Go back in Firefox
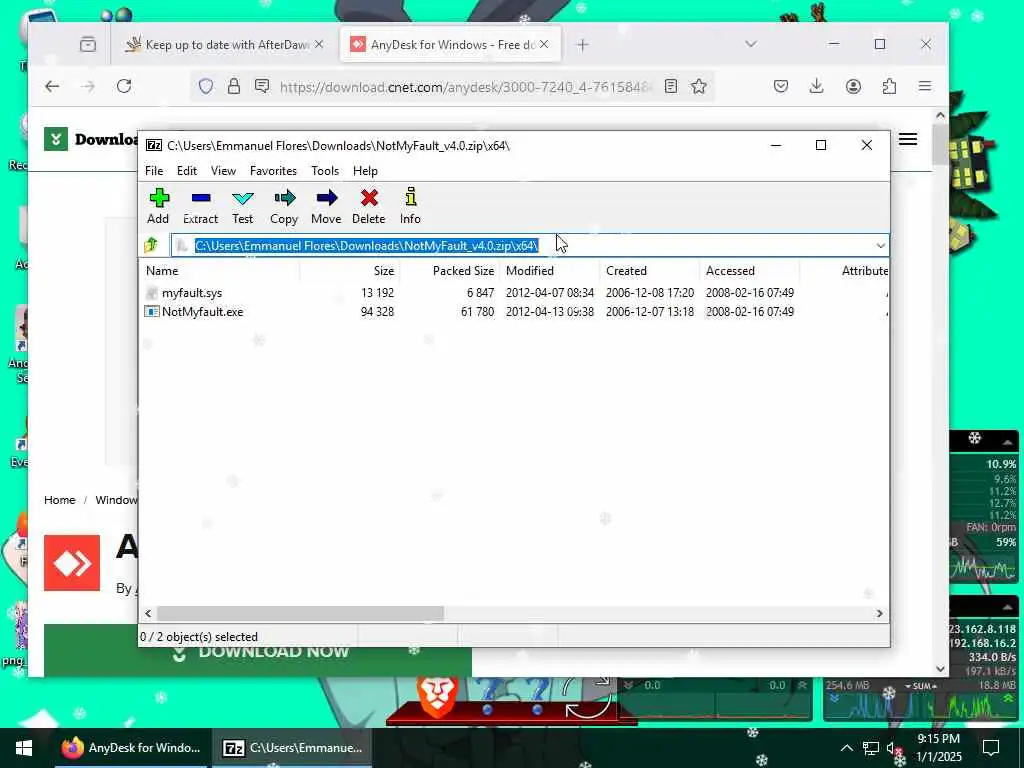Screen dimensions: 1024x768 tap(52, 86)
